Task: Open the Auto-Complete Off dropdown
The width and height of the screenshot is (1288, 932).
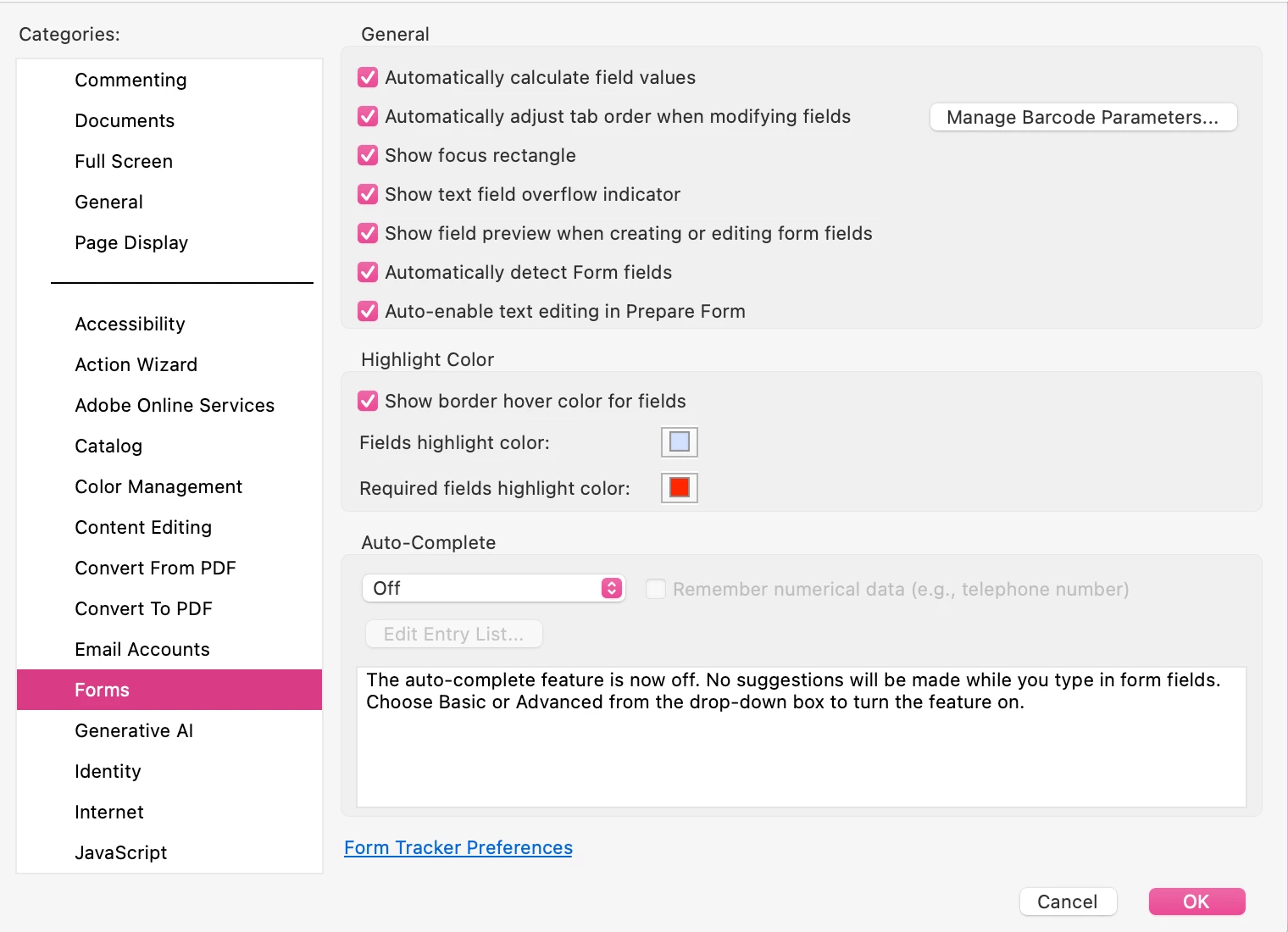Action: coord(493,589)
